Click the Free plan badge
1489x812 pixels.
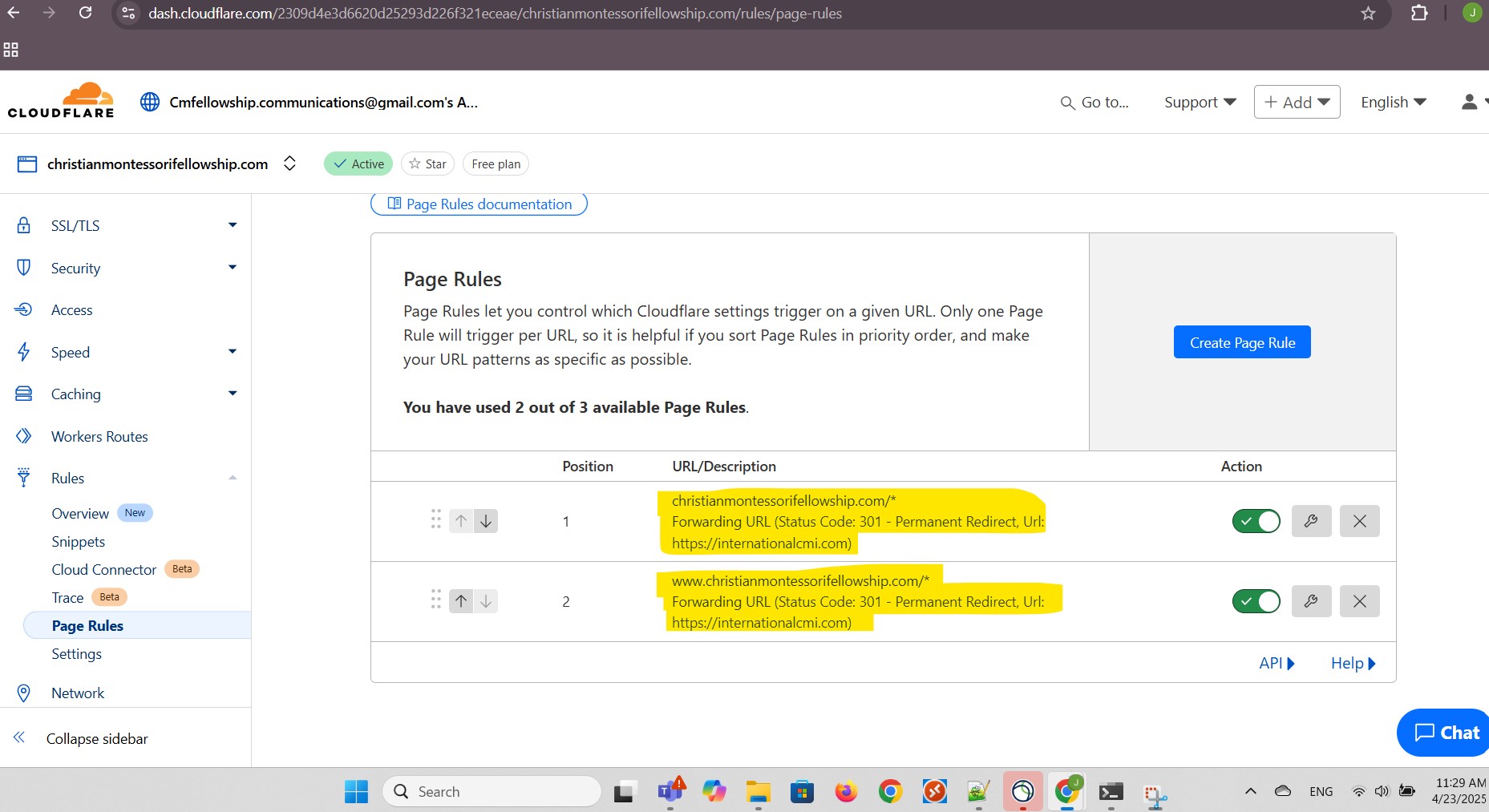(496, 164)
